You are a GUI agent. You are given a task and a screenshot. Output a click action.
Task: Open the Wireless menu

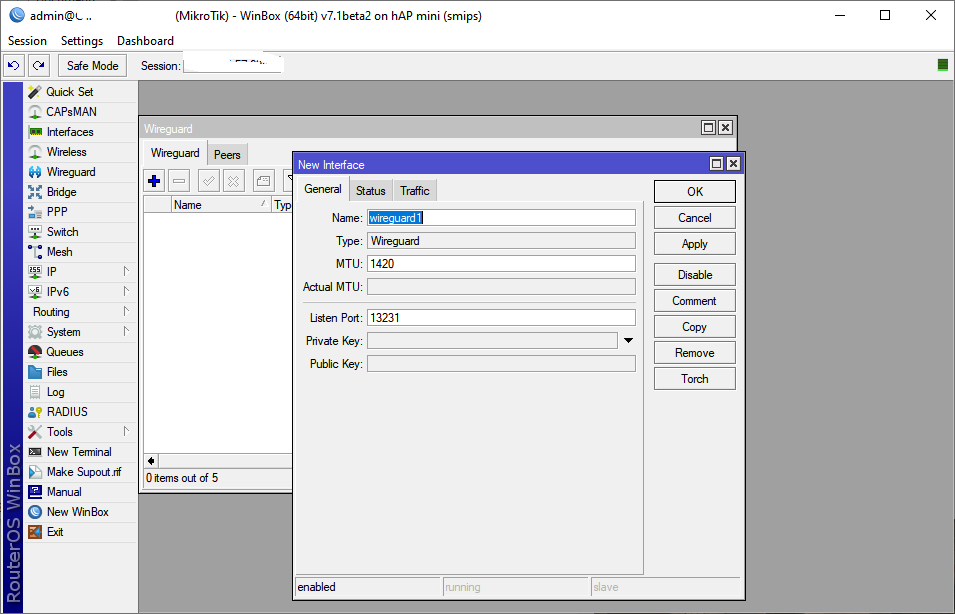coord(80,152)
